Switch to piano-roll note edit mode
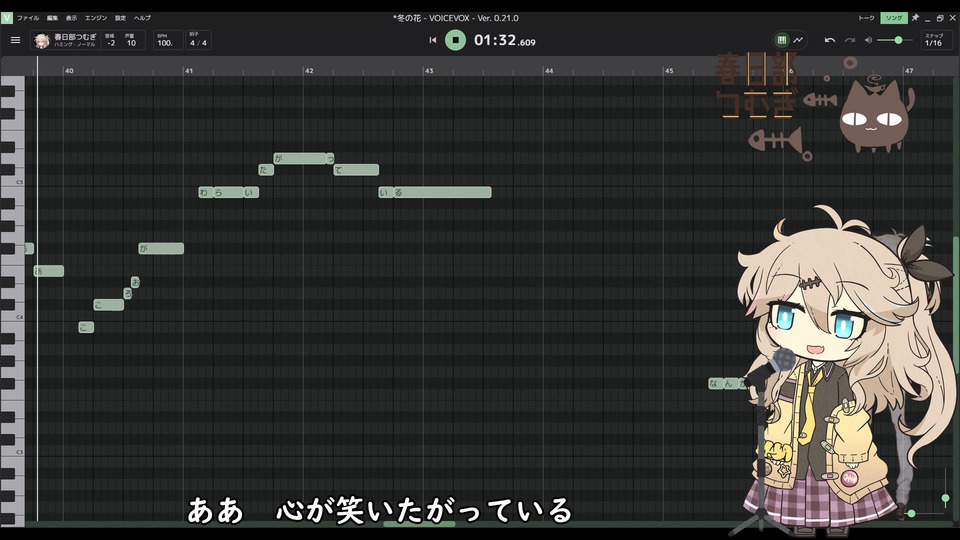The height and width of the screenshot is (540, 960). pyautogui.click(x=782, y=40)
